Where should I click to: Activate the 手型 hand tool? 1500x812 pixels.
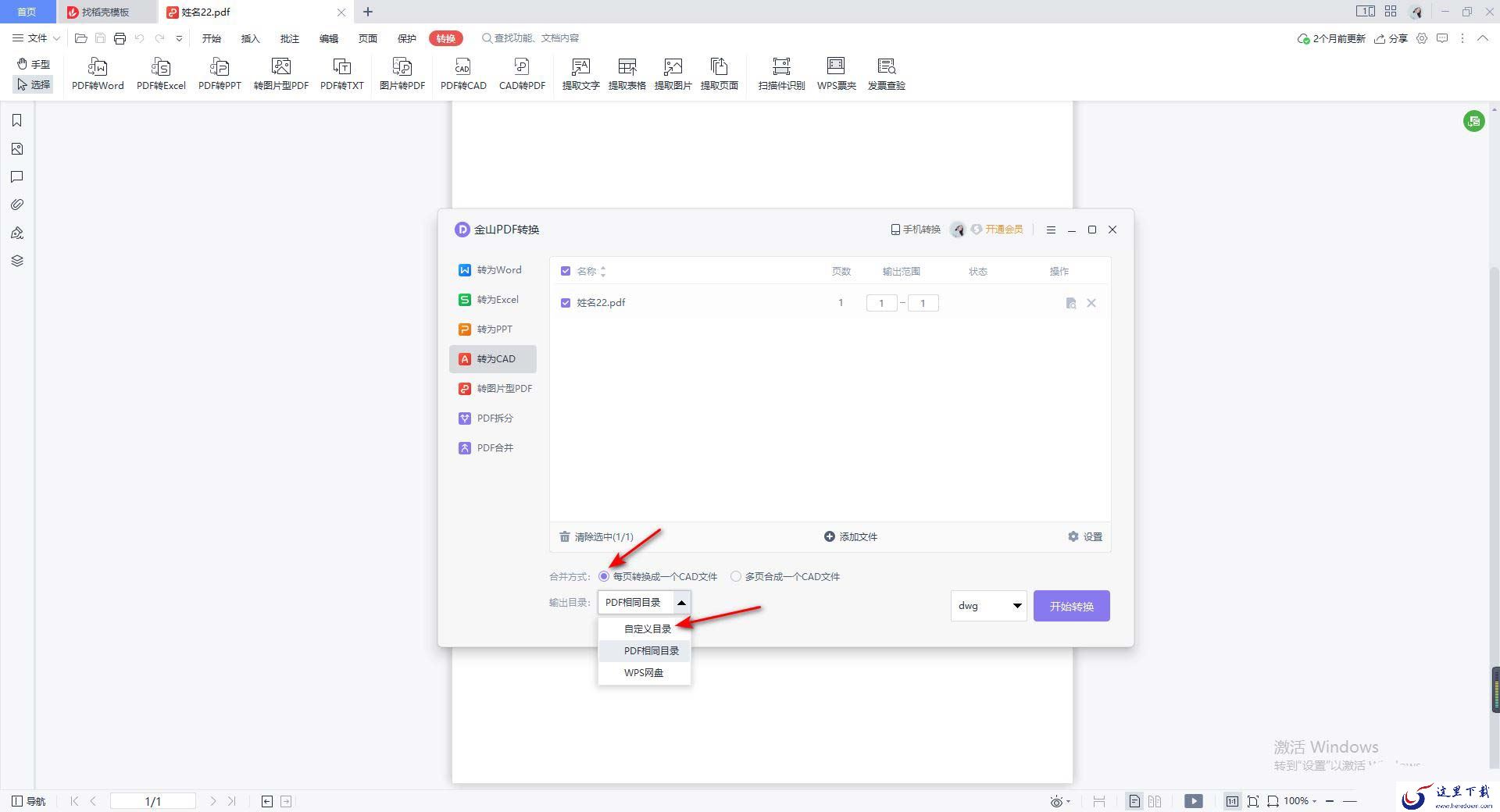(x=34, y=64)
